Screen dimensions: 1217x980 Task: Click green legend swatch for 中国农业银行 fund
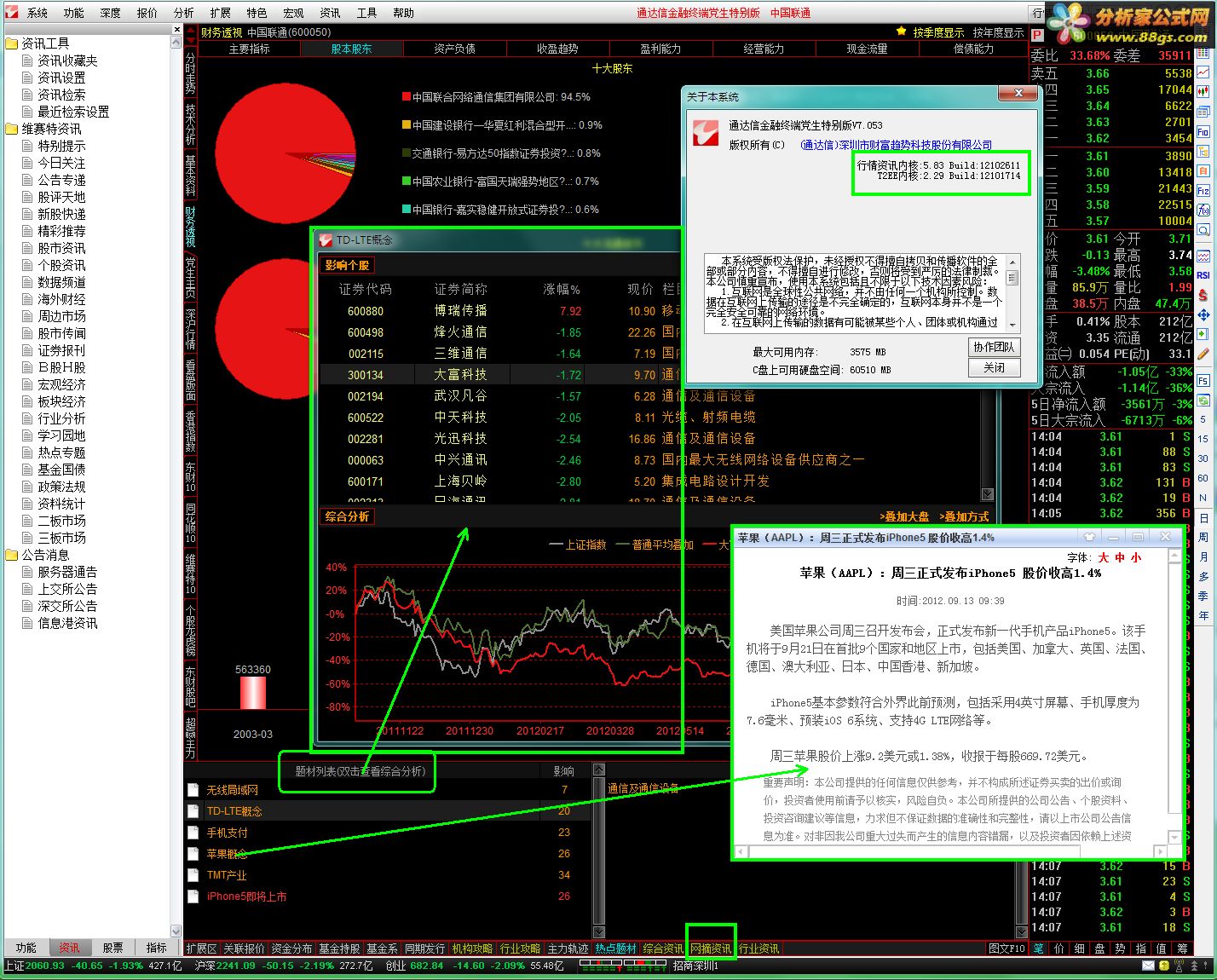407,182
